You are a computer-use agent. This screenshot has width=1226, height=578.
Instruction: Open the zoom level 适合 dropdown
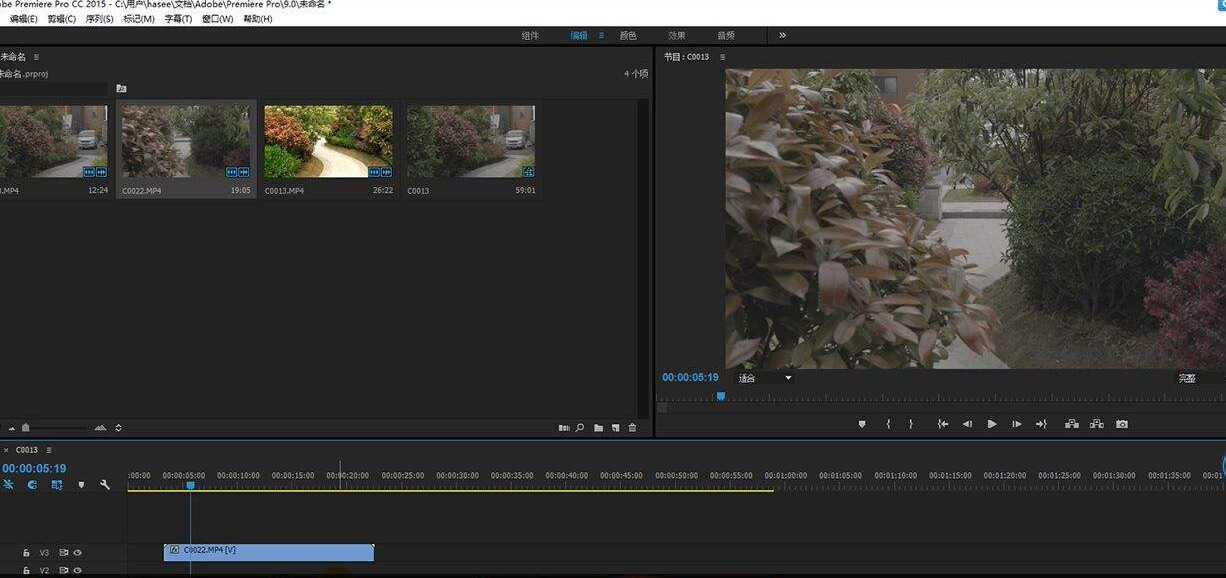765,378
